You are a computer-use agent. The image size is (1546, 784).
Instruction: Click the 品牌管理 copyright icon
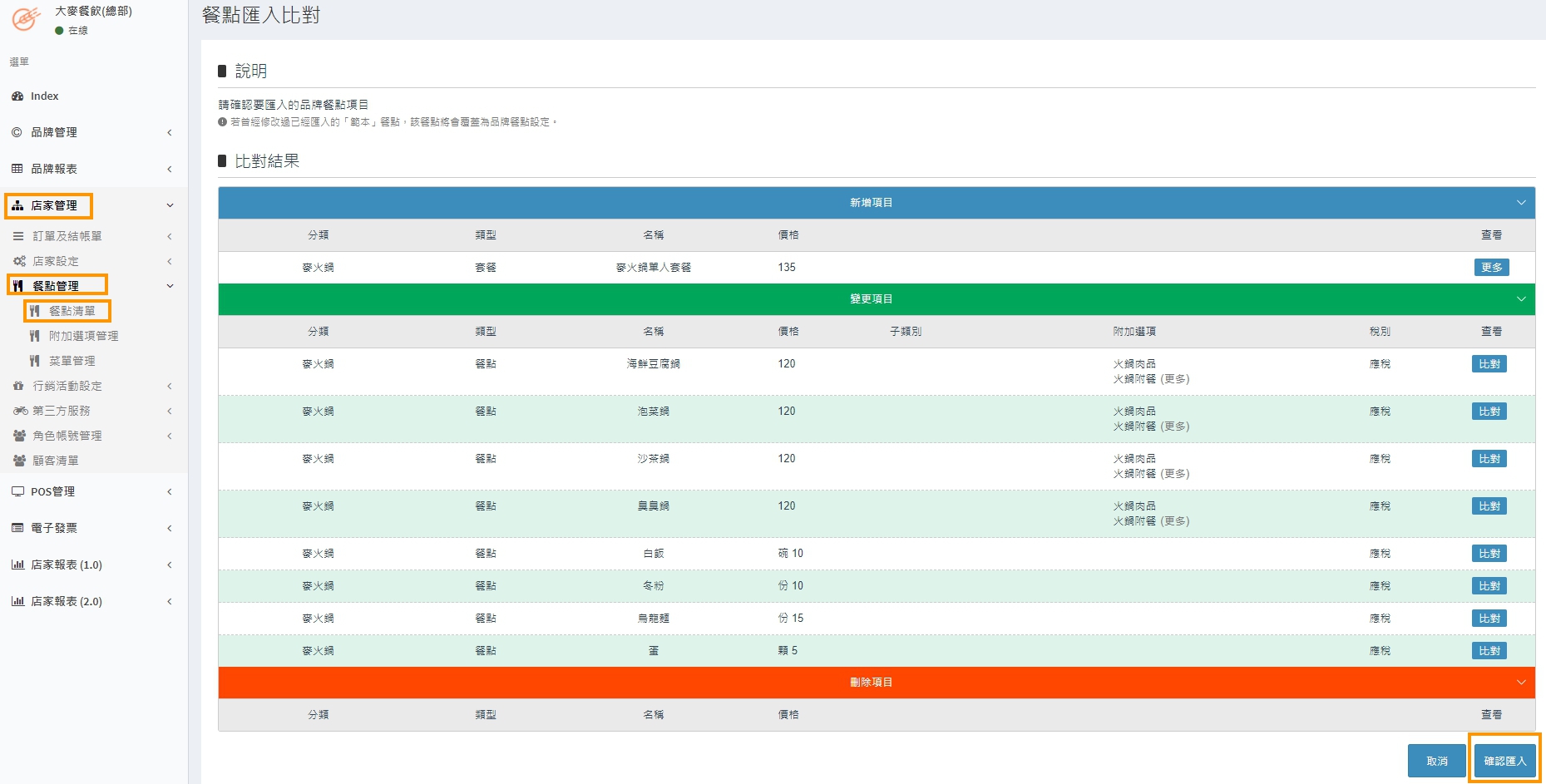click(17, 132)
